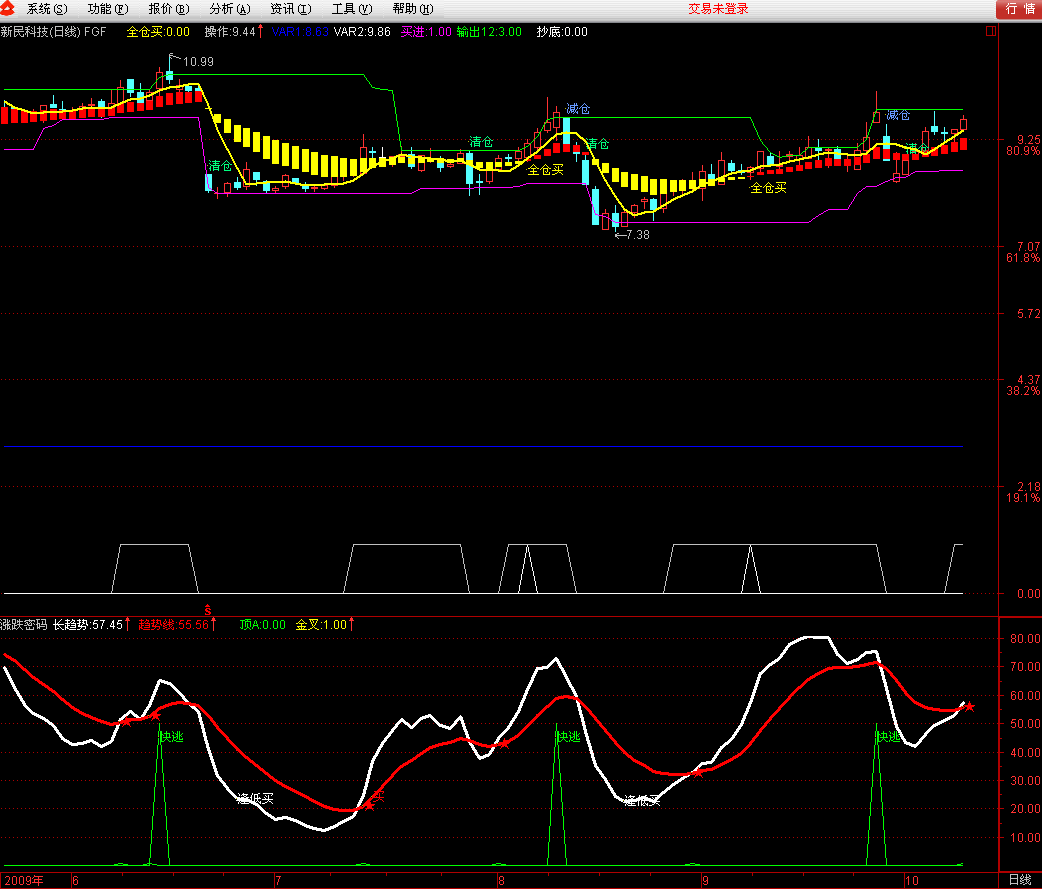The width and height of the screenshot is (1042, 889).
Task: Click the 行情 button at top right
Action: coord(1018,9)
